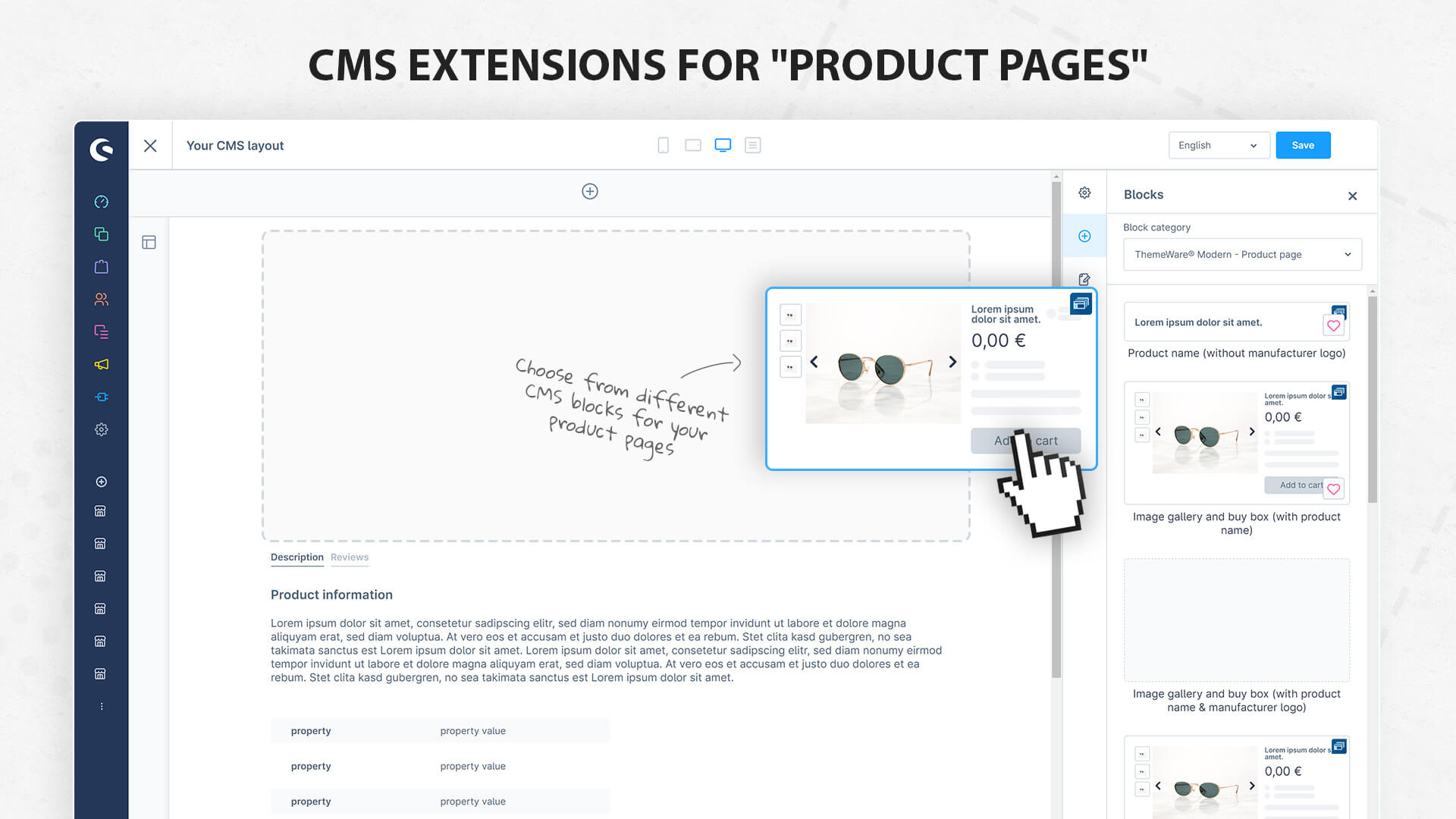The width and height of the screenshot is (1456, 819).
Task: Click the marketing/megaphone icon in sidebar
Action: pos(100,363)
